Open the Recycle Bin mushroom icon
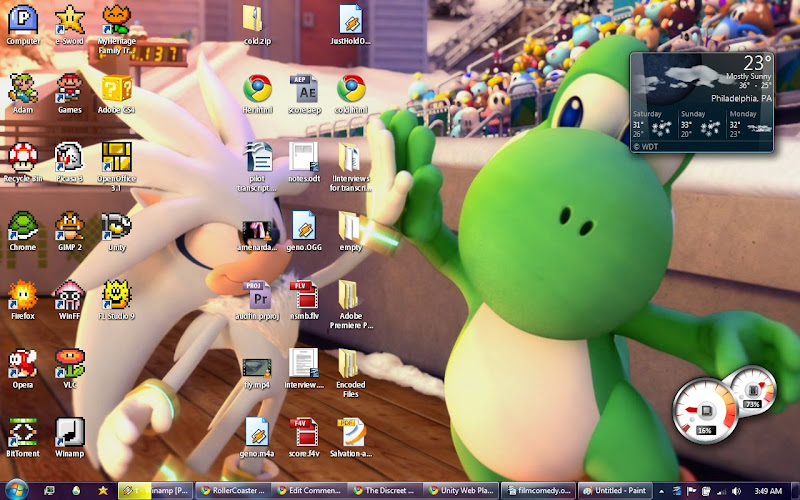The width and height of the screenshot is (800, 500). pos(23,158)
